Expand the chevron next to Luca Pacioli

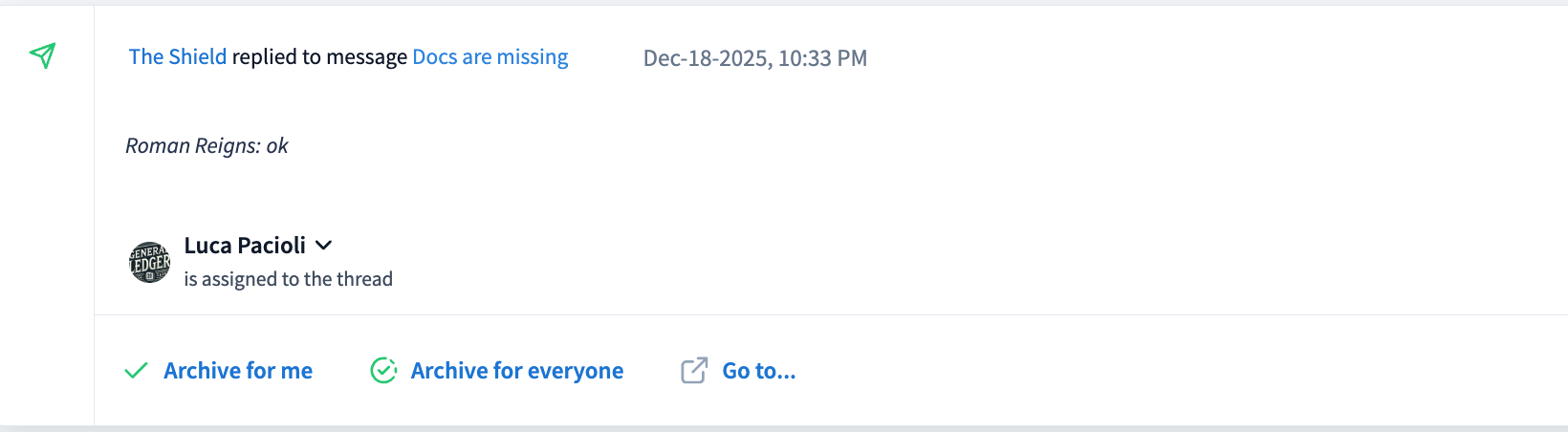tap(324, 246)
